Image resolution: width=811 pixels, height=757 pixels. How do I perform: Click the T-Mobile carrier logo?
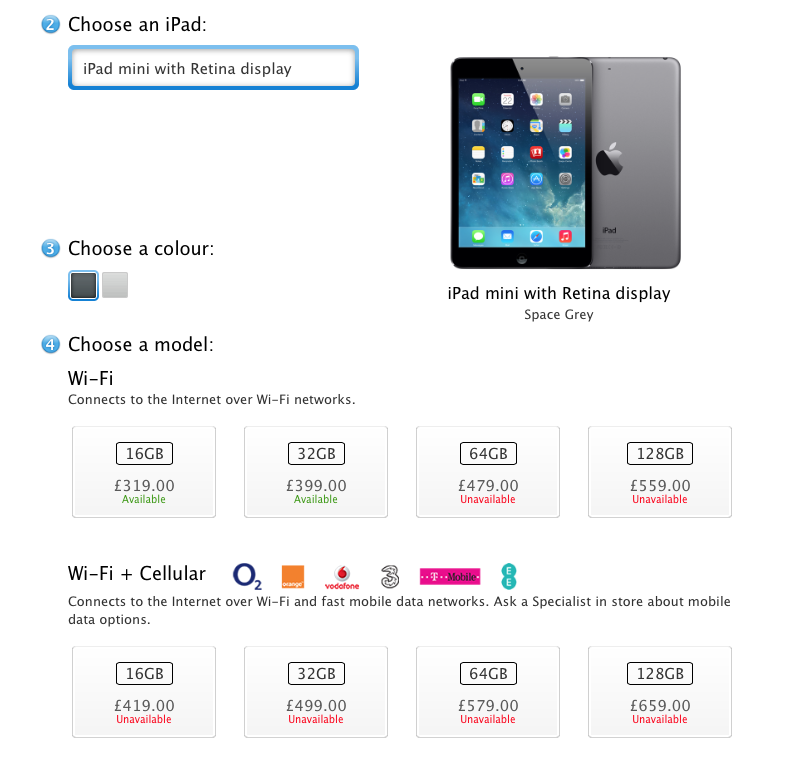tap(450, 577)
